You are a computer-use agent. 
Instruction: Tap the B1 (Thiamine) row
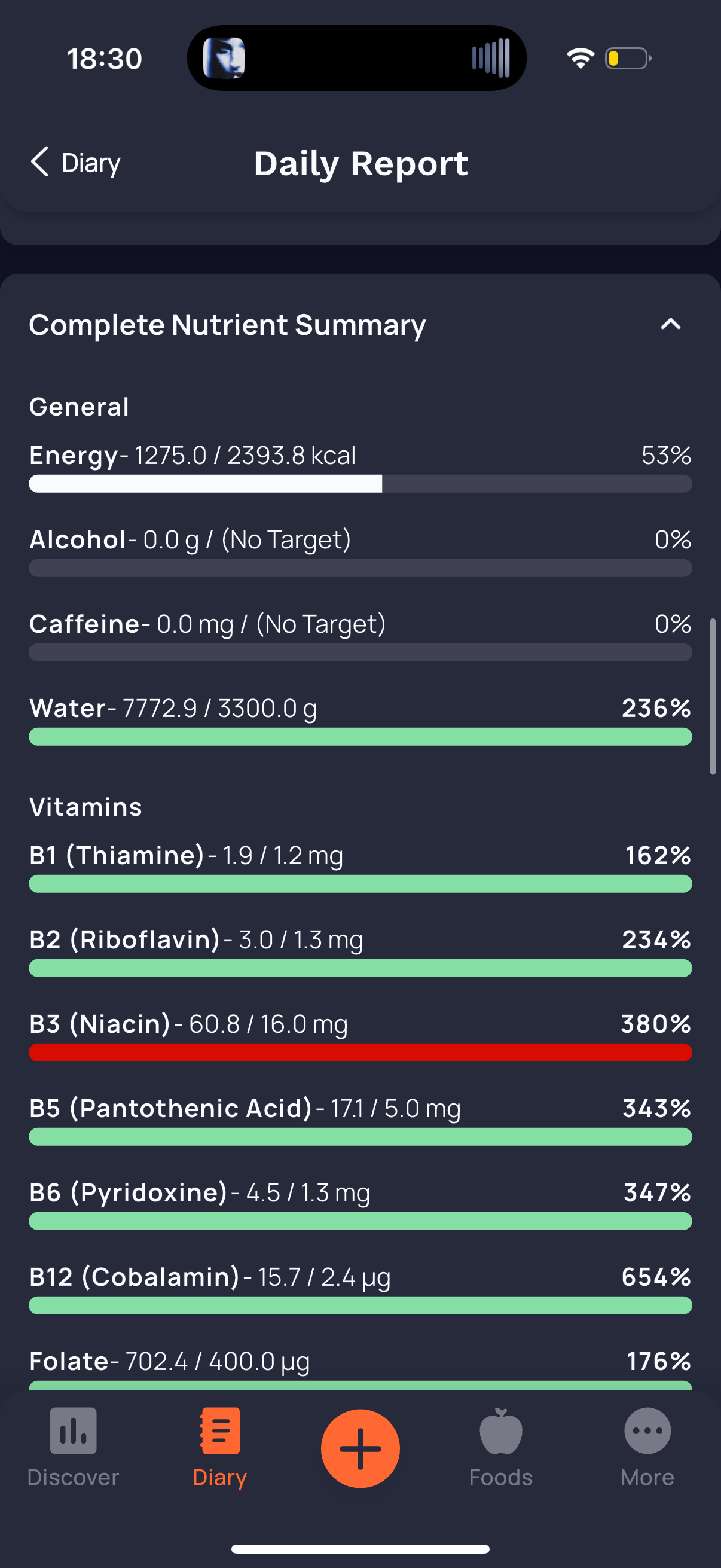360,868
